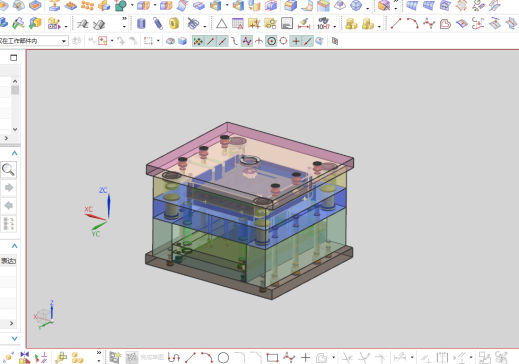Select the Circle tool in bottom sketch toolbar
Image resolution: width=519 pixels, height=364 pixels.
[223, 358]
